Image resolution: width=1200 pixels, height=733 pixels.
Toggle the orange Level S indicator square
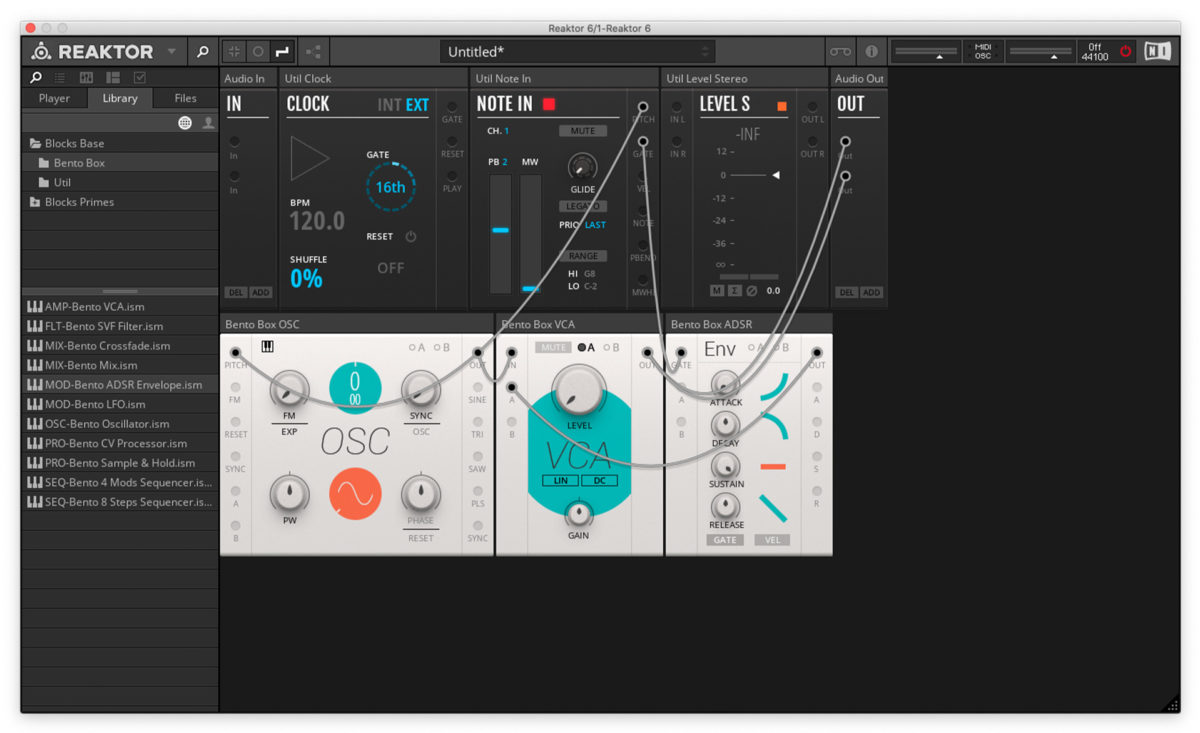coord(782,106)
